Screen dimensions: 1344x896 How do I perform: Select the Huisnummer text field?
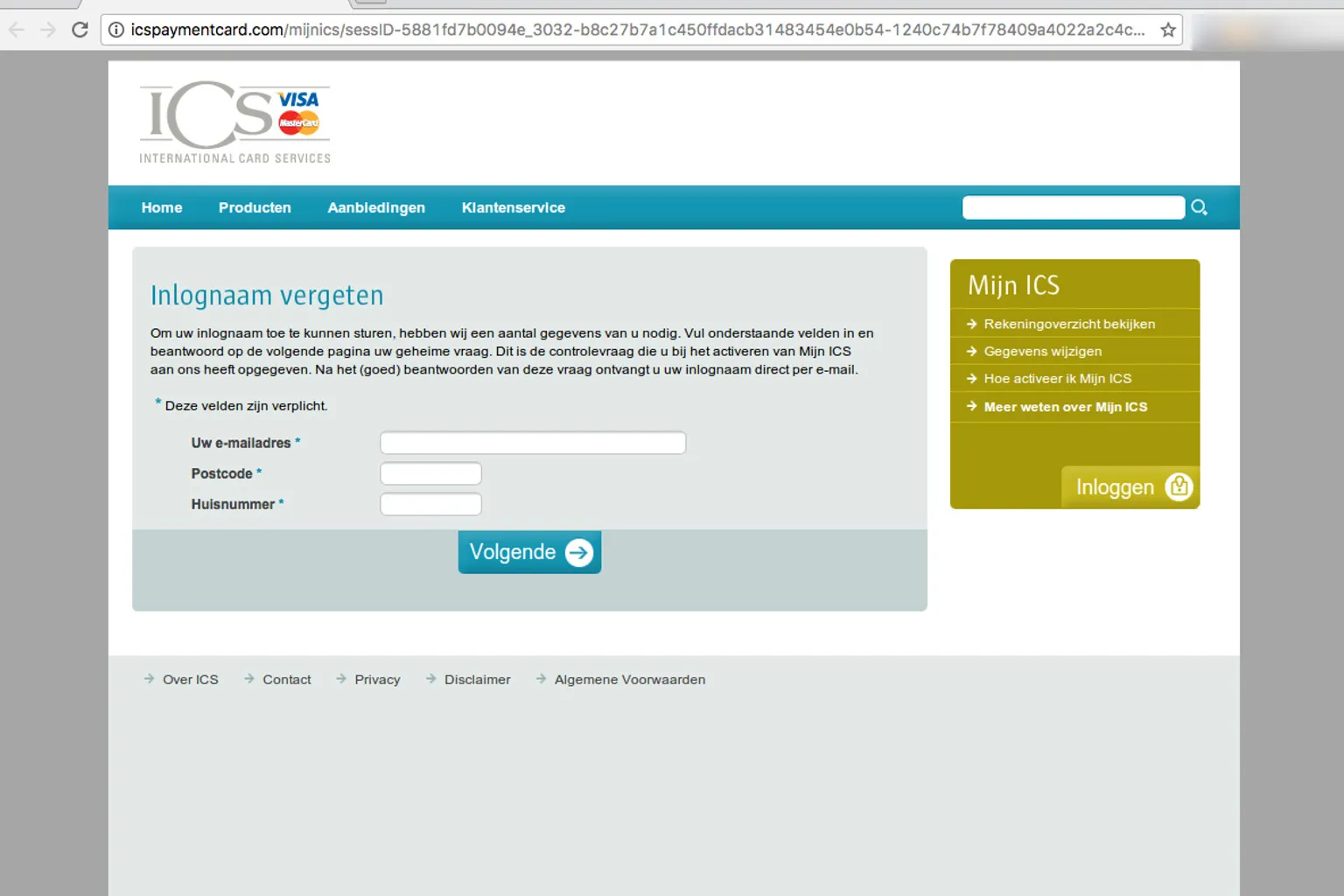430,504
